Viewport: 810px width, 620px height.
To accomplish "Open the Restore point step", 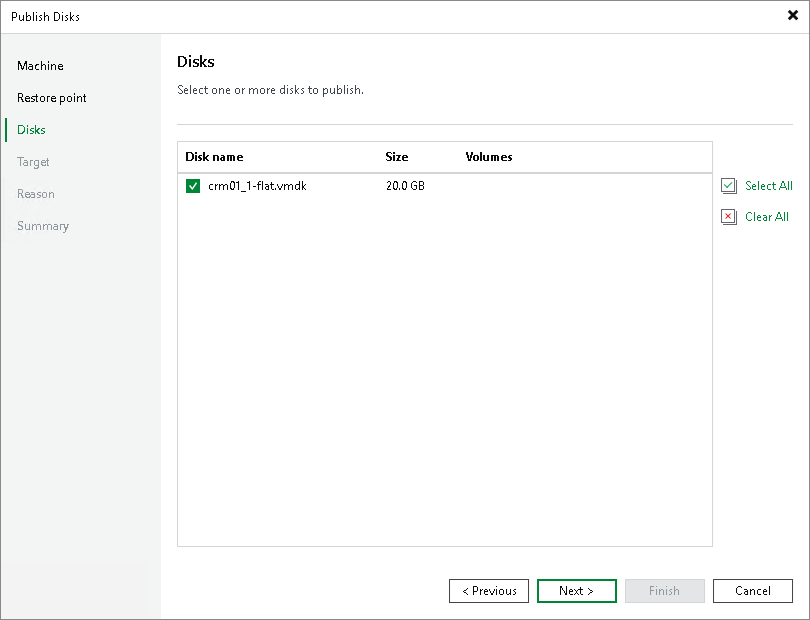I will coord(50,98).
